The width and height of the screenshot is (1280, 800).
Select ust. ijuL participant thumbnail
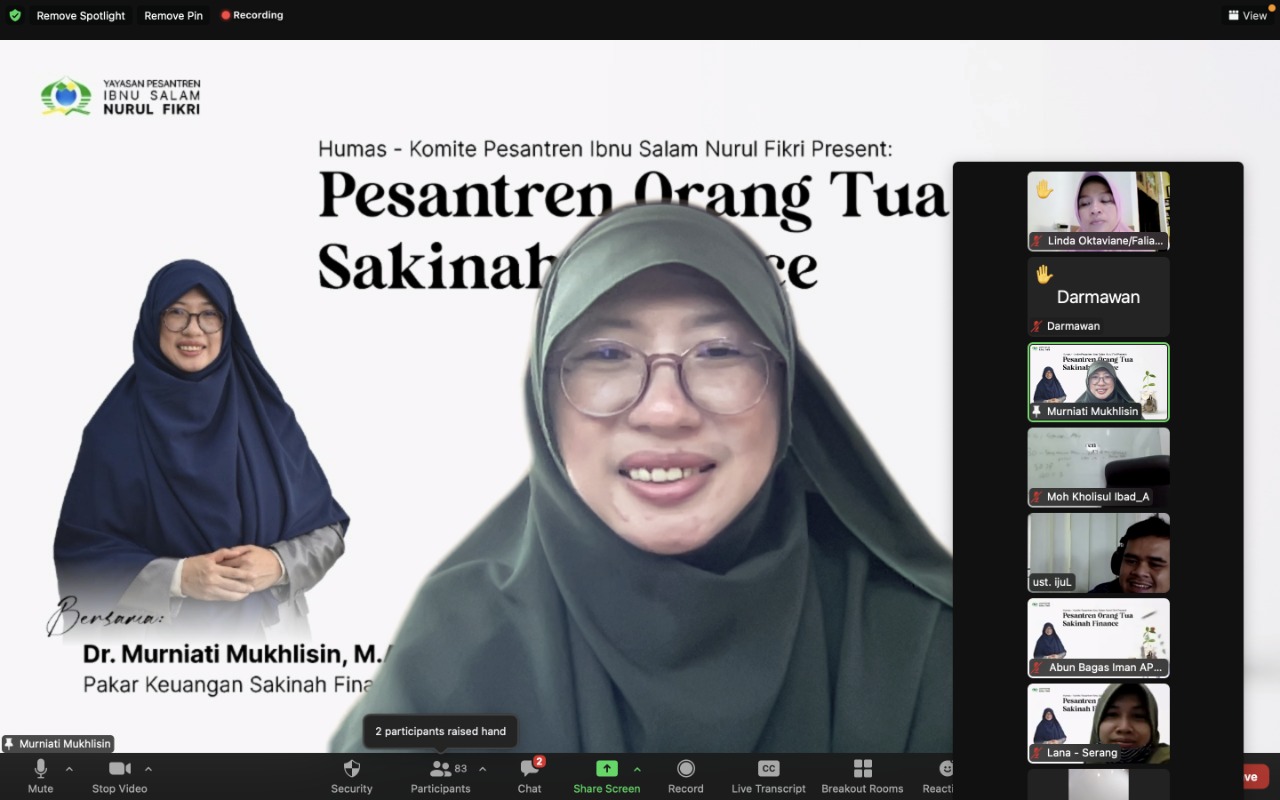tap(1098, 552)
